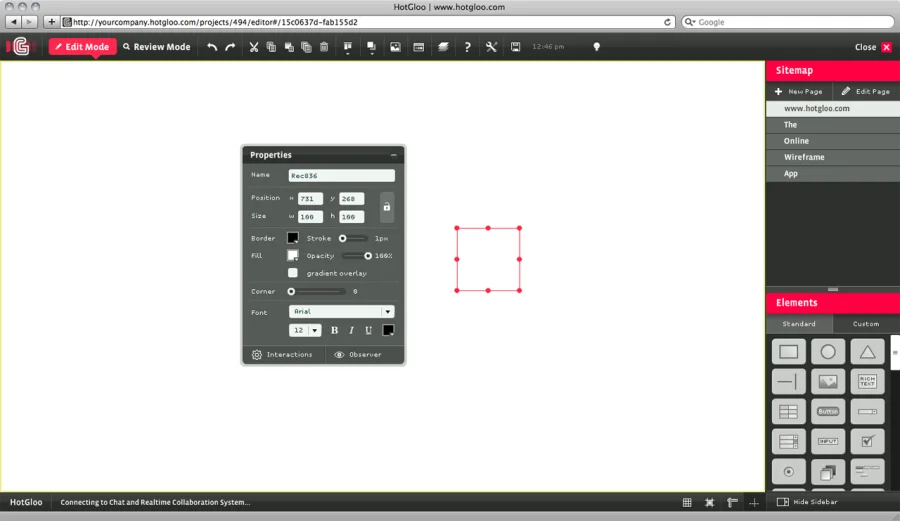This screenshot has height=521, width=900.
Task: Click the New Page button
Action: click(x=799, y=91)
